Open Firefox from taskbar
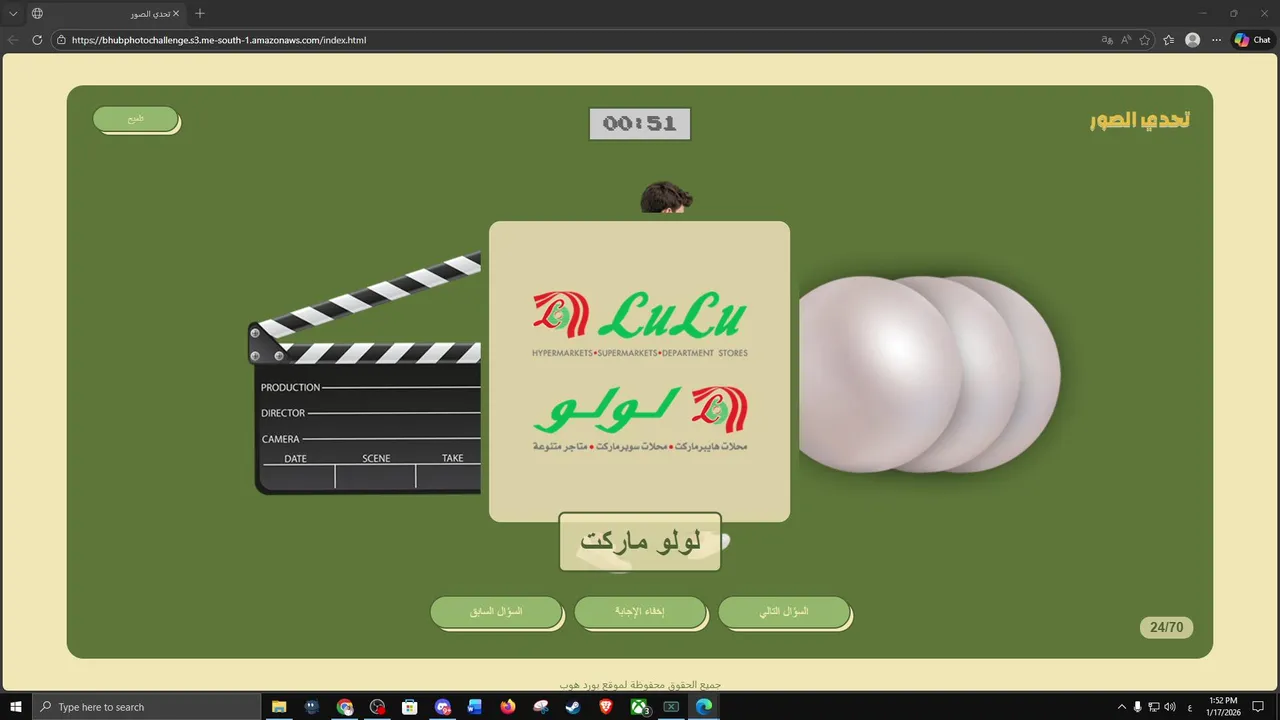 (508, 707)
